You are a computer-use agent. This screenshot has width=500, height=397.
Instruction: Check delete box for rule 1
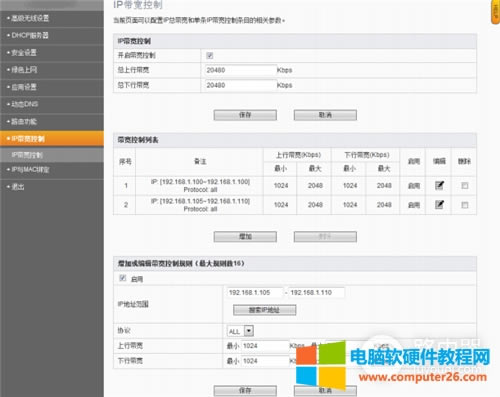tap(465, 186)
